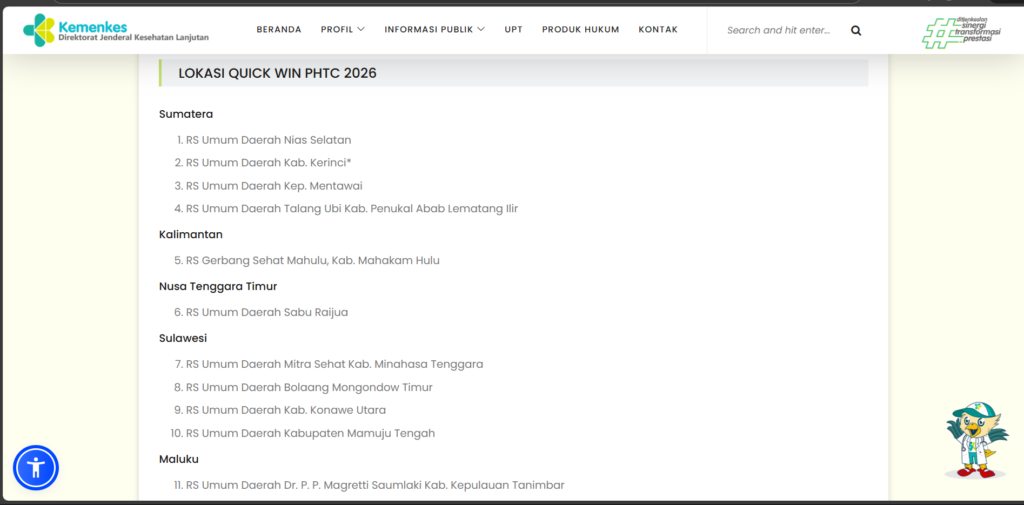The image size is (1024, 505).
Task: Open the UPT menu item
Action: pyautogui.click(x=513, y=30)
